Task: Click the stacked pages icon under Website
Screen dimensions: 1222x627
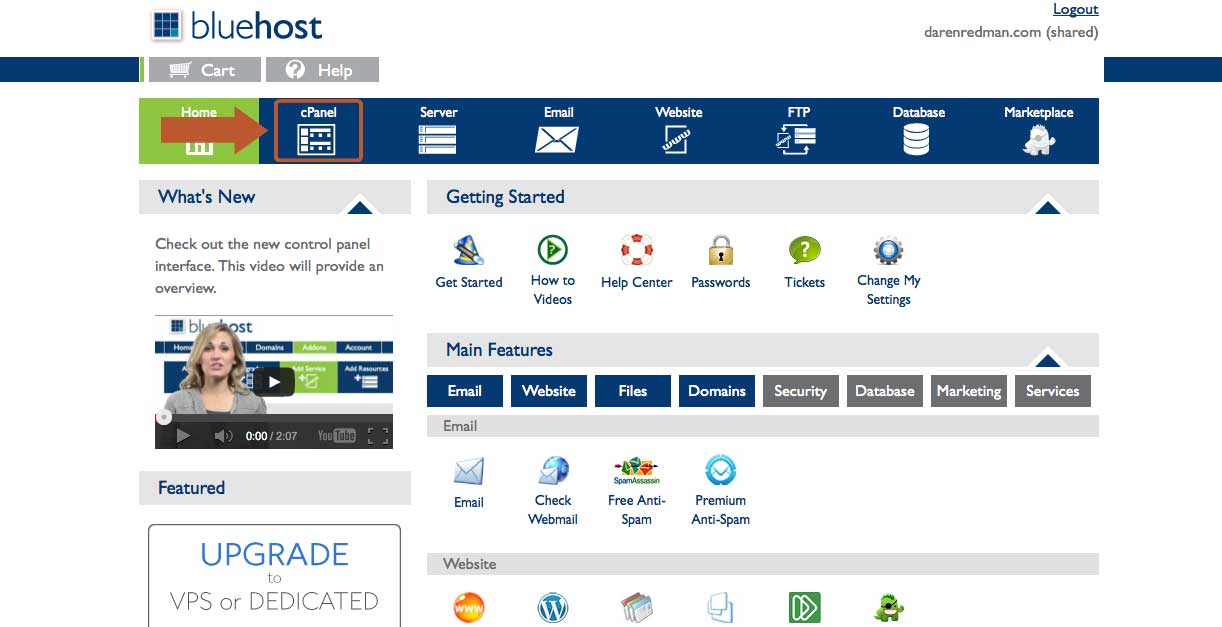Action: coord(637,607)
